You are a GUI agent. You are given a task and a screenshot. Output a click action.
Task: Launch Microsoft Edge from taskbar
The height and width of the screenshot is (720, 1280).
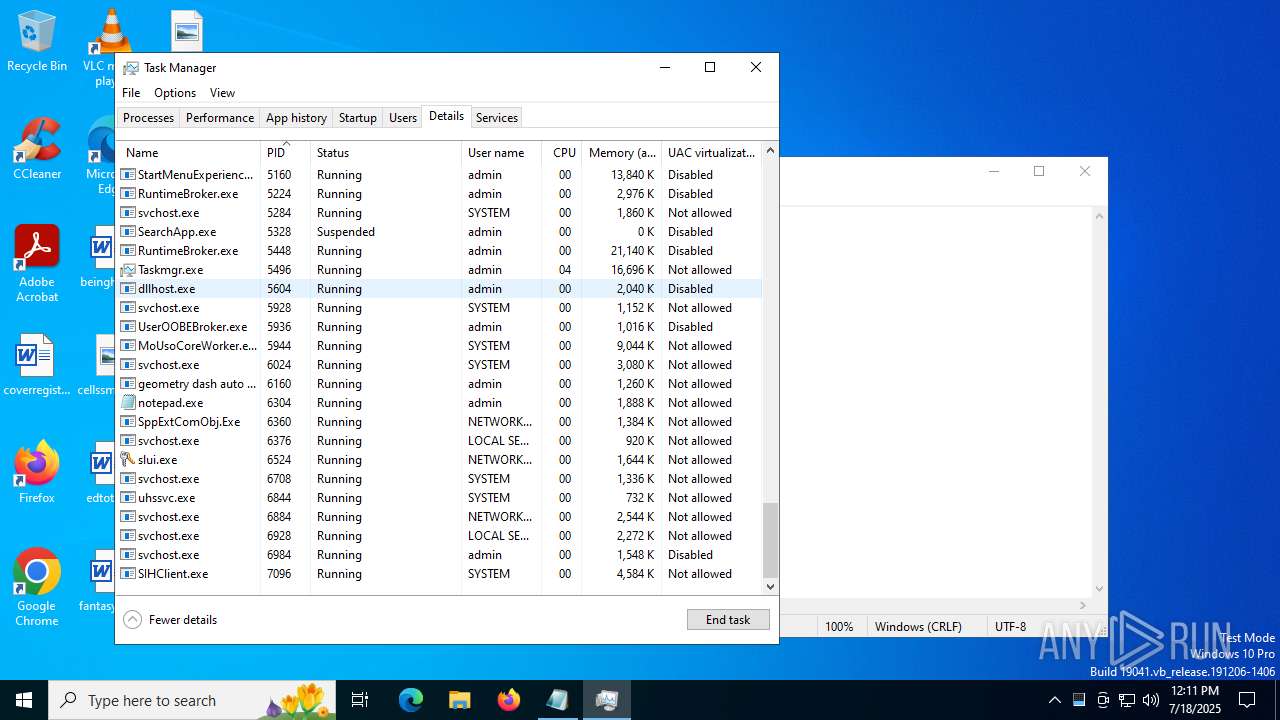click(411, 700)
